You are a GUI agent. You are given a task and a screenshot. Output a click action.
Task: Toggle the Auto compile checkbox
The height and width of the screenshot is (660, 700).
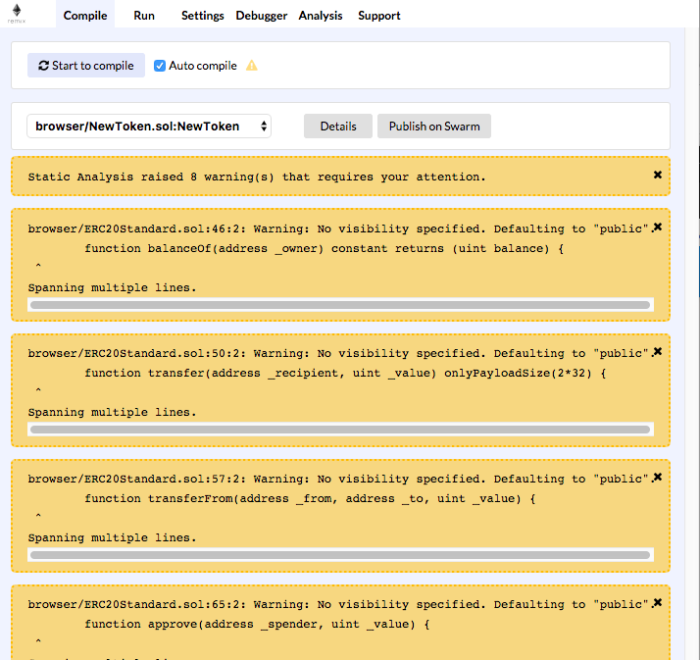tap(160, 66)
